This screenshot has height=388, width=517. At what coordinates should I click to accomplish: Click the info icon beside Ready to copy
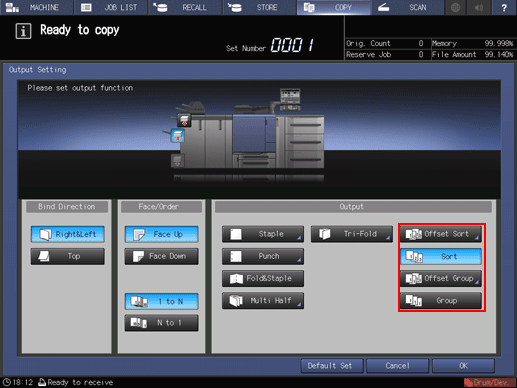click(x=23, y=31)
